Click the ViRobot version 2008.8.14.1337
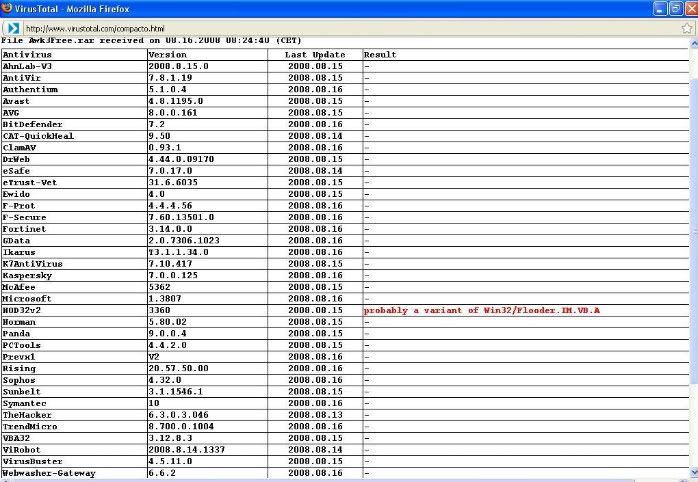698x482 pixels. tap(187, 450)
